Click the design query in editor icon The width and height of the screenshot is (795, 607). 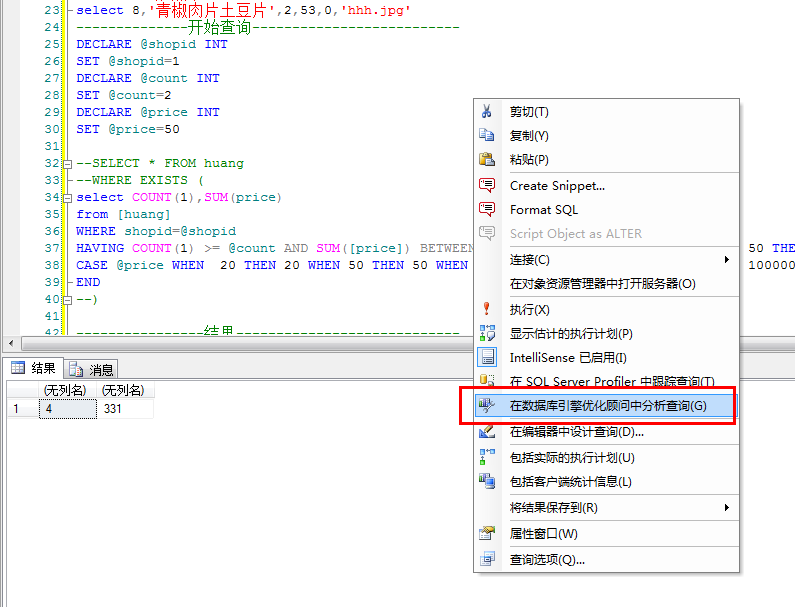(x=487, y=431)
